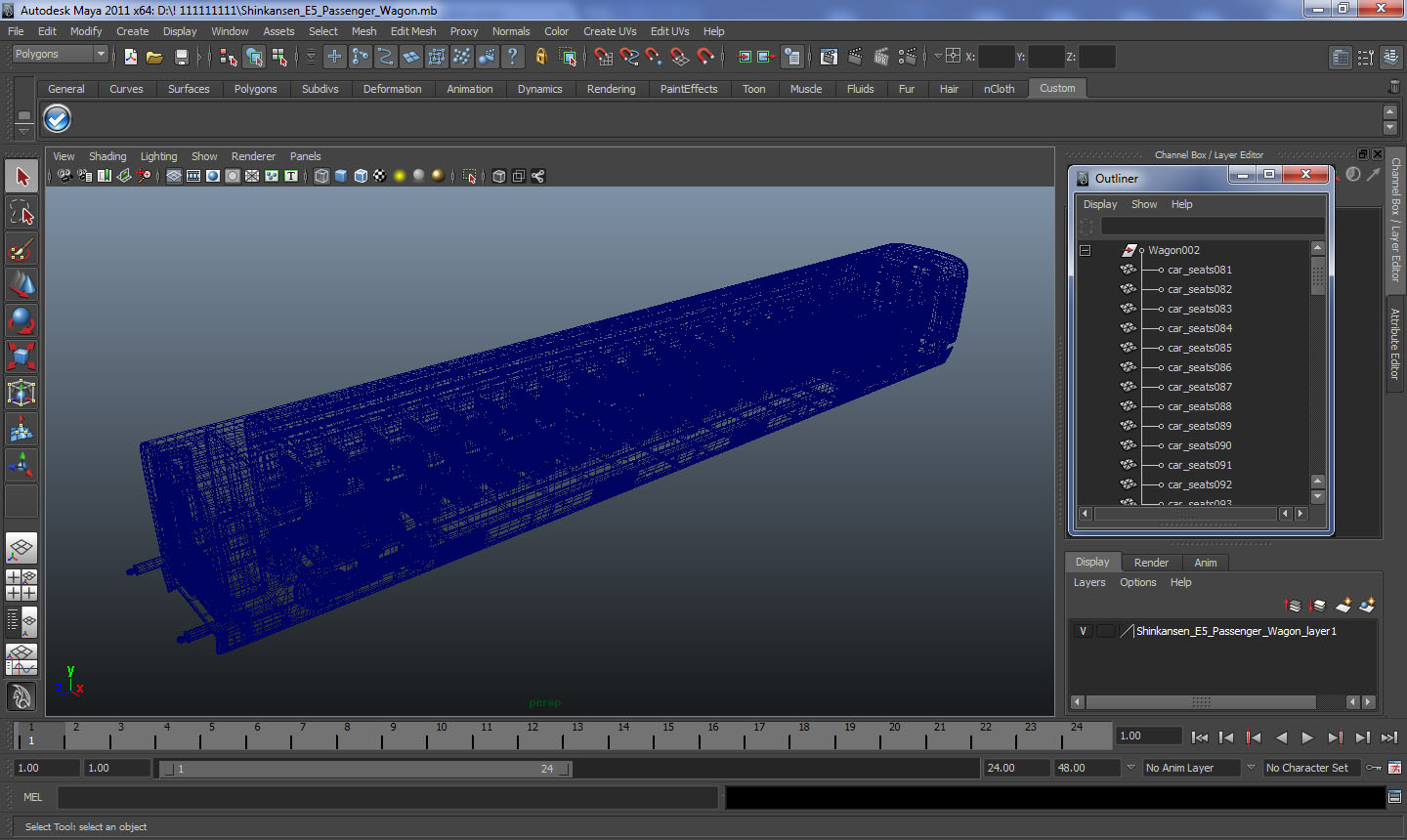Toggle layer visibility V box
The width and height of the screenshot is (1407, 840).
tap(1083, 631)
